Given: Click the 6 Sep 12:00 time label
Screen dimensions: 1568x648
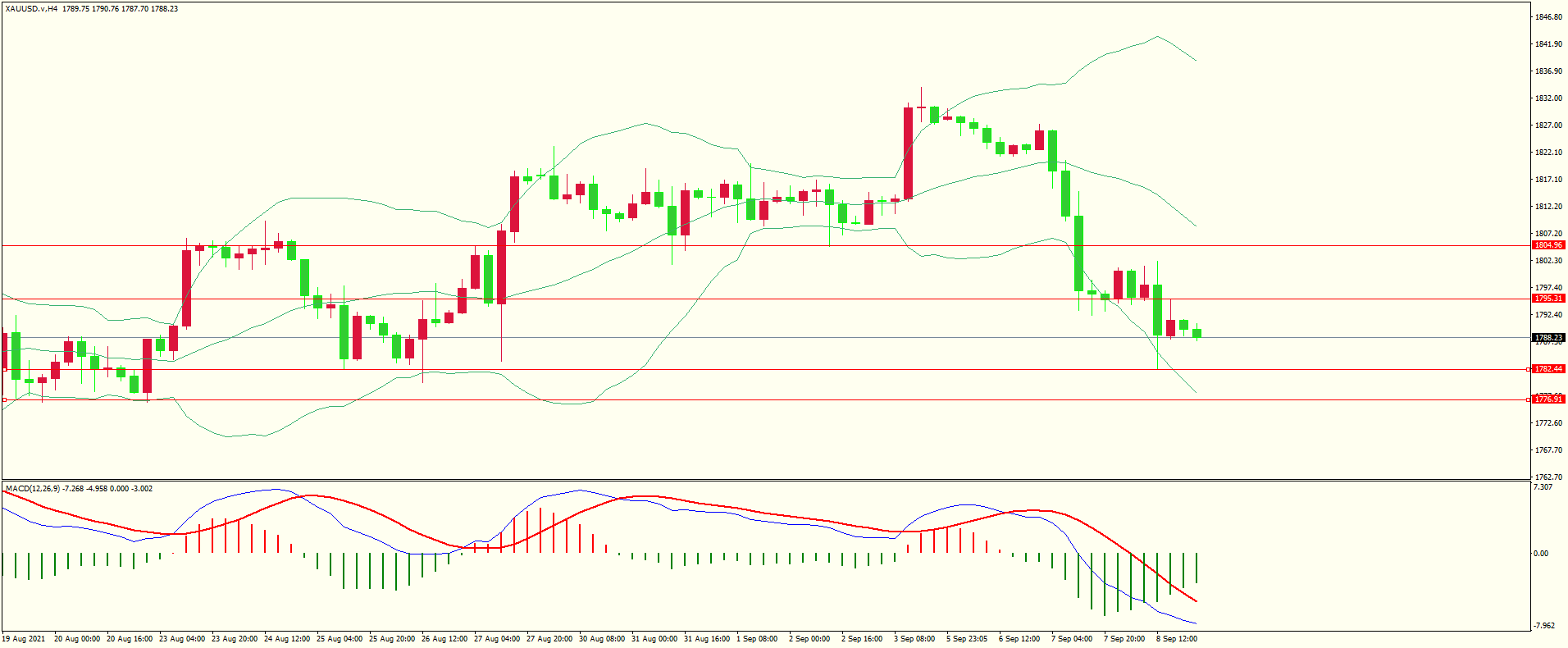Looking at the screenshot, I should [x=1019, y=639].
